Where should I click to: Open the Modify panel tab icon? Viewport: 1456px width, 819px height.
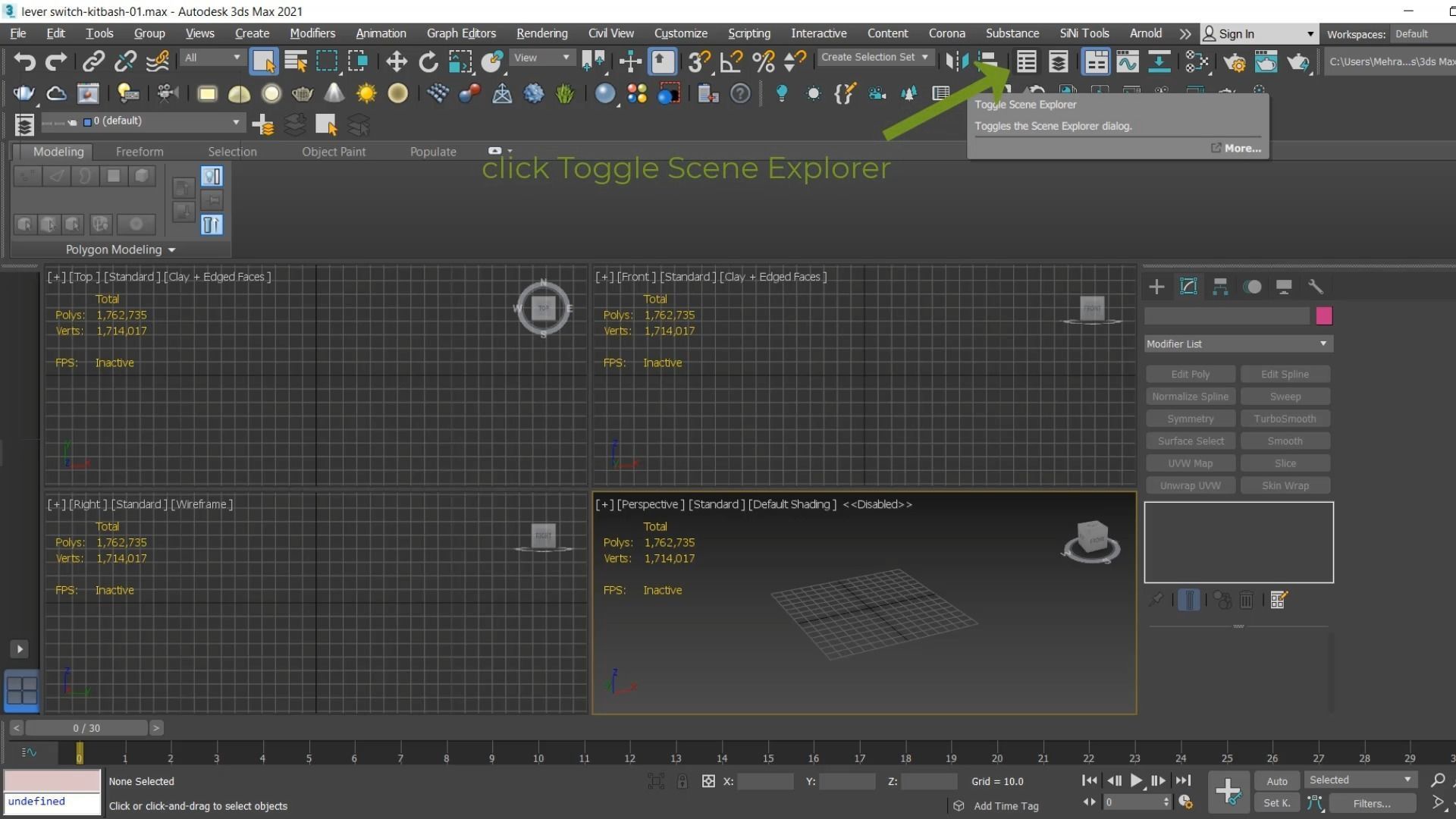pos(1188,287)
